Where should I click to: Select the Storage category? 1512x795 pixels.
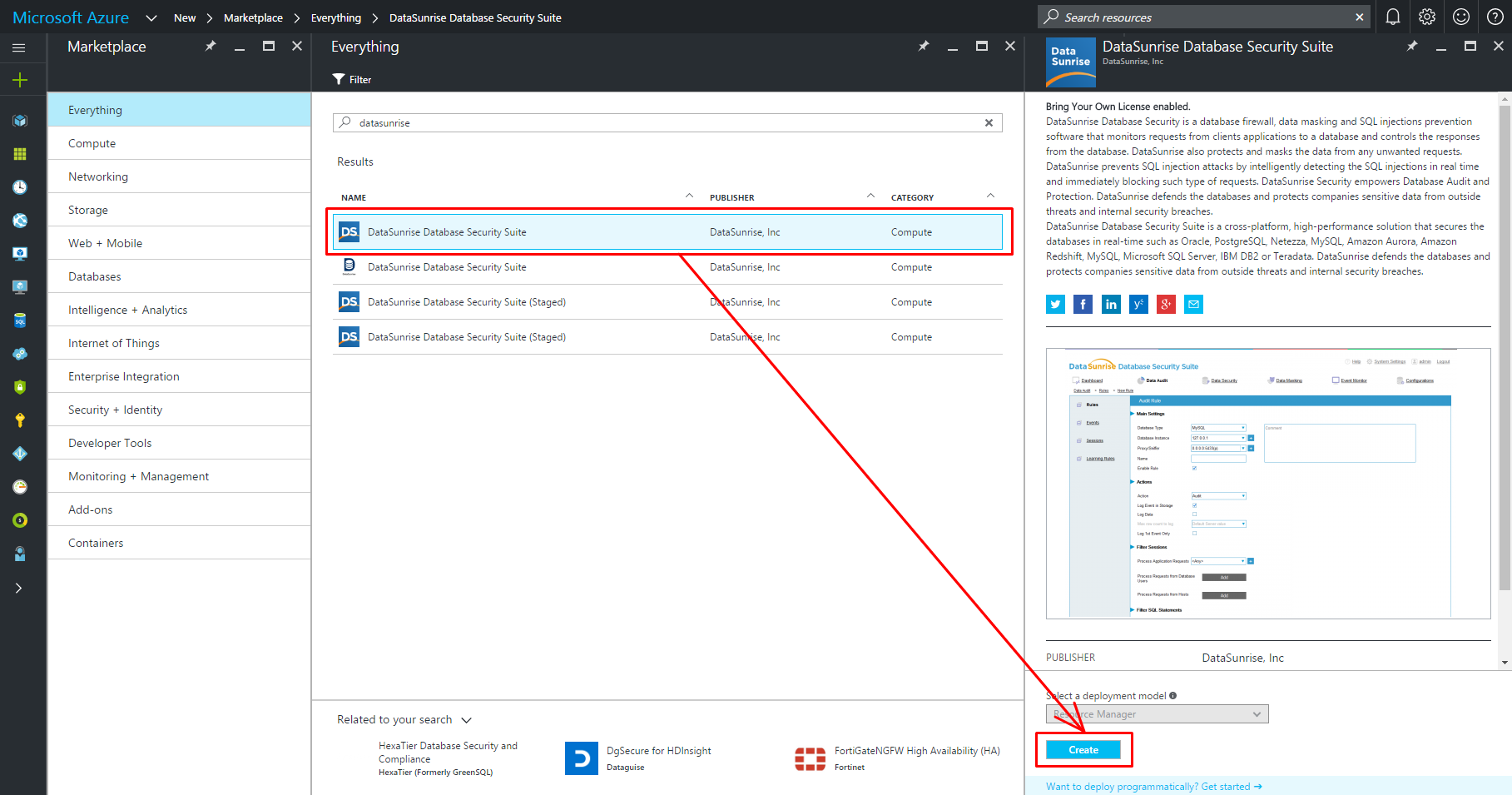[179, 210]
